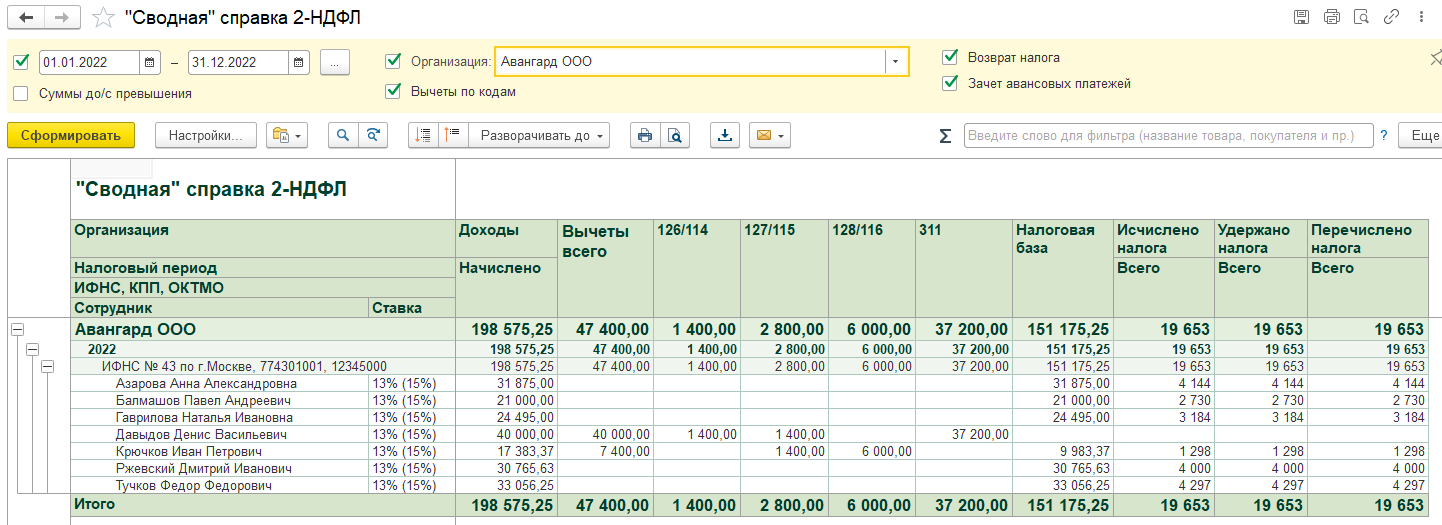Viewport: 1442px width, 525px height.
Task: Click the save report download icon
Action: 725,136
